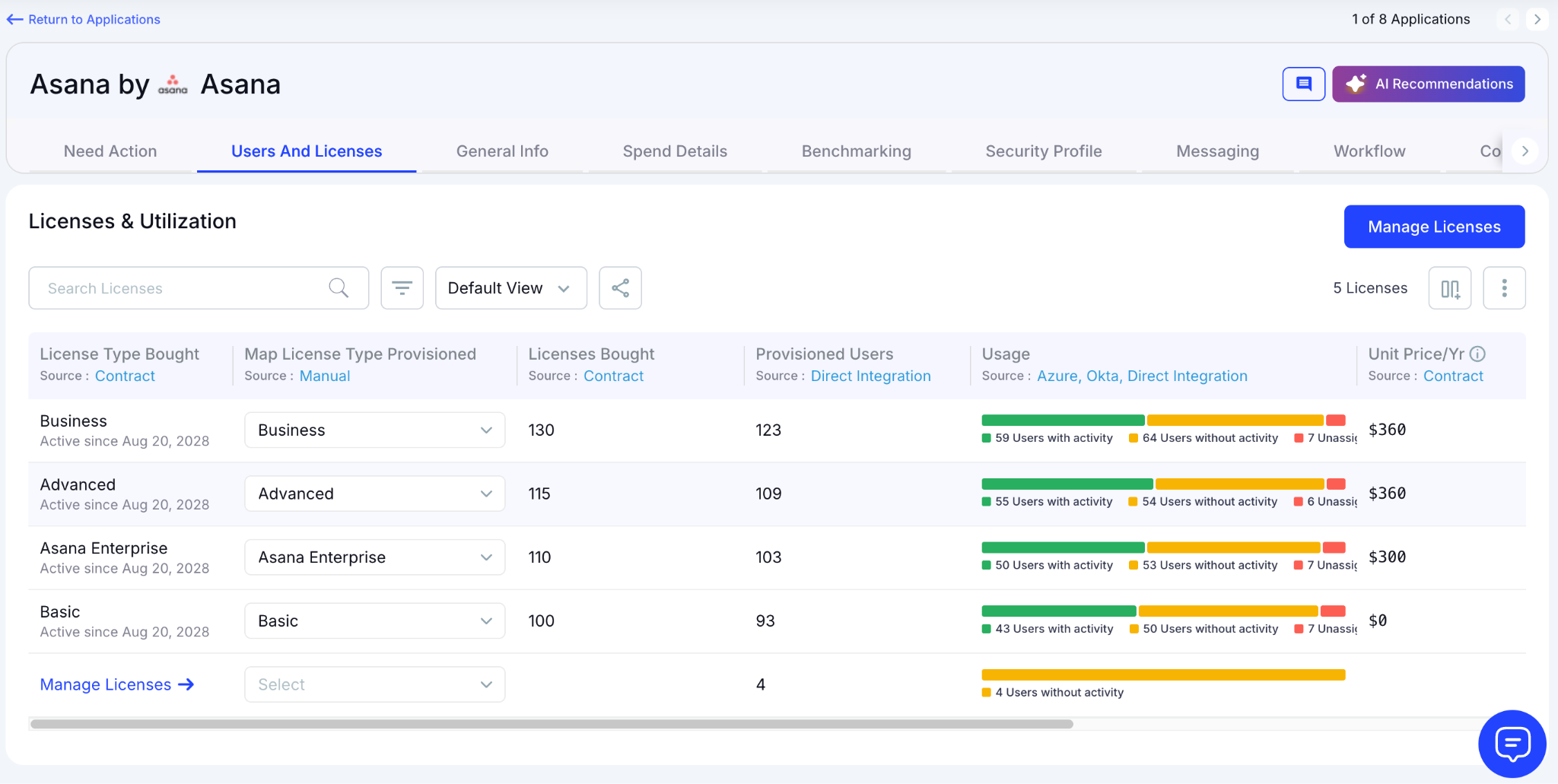Screen dimensions: 1558x784
Task: Switch to Messaging tab
Action: click(x=1217, y=151)
